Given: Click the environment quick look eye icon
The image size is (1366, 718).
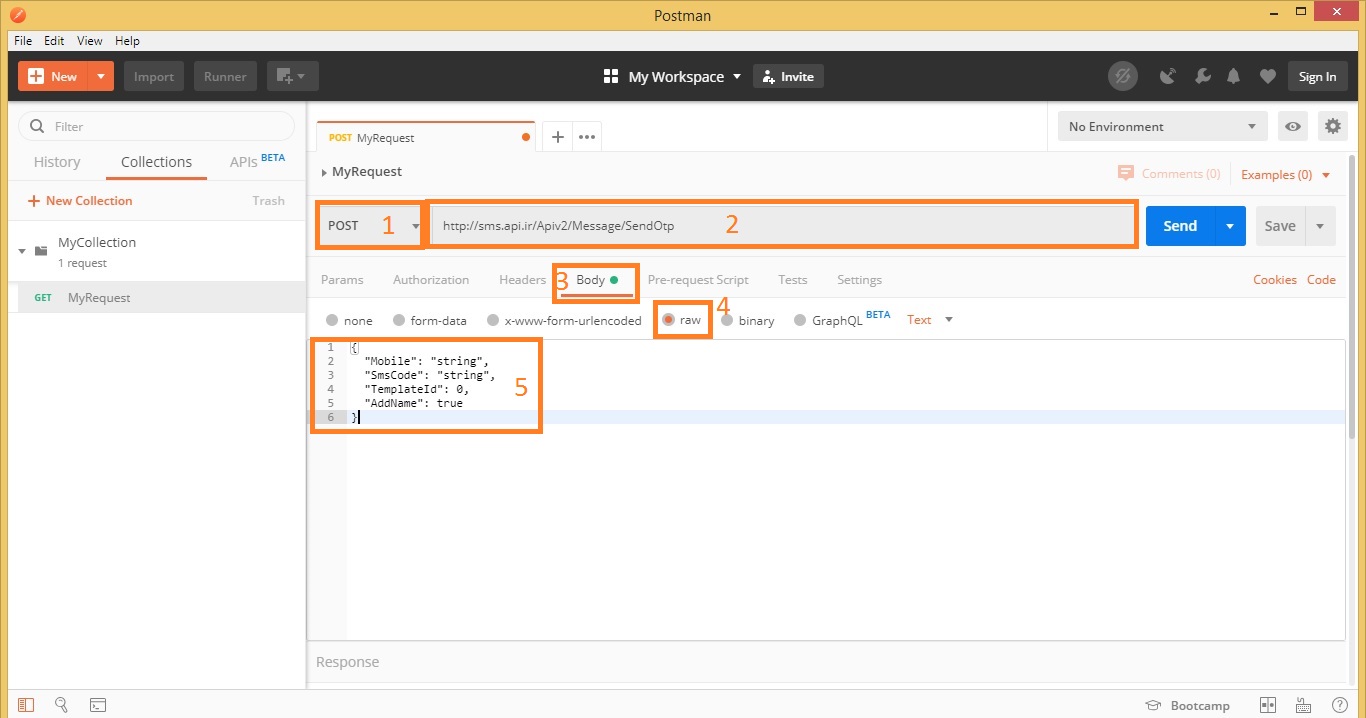Looking at the screenshot, I should point(1293,126).
